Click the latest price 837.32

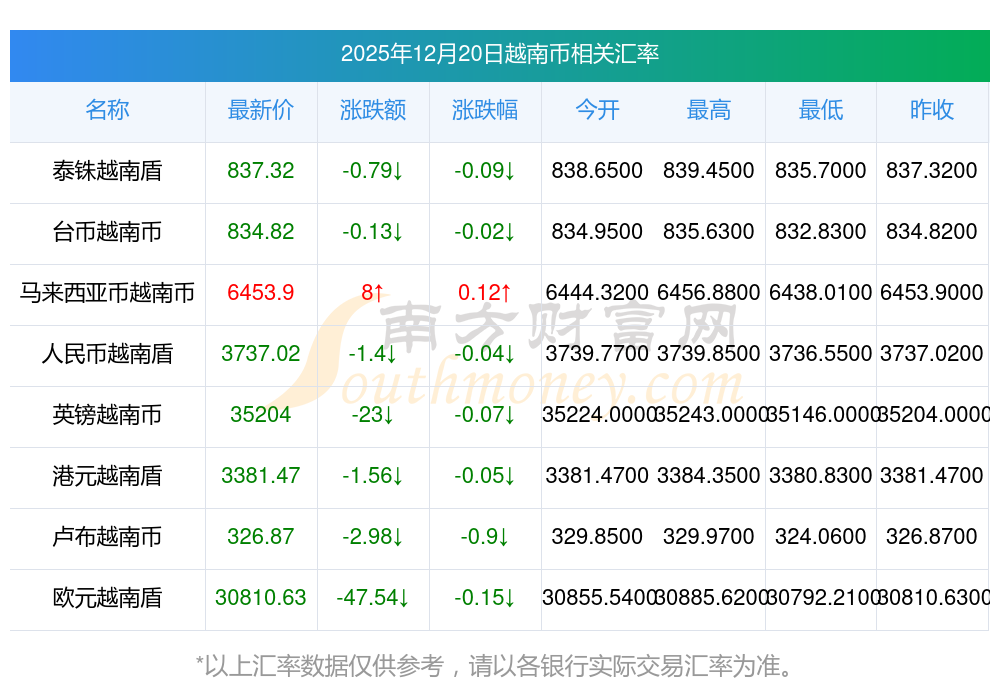(x=260, y=170)
